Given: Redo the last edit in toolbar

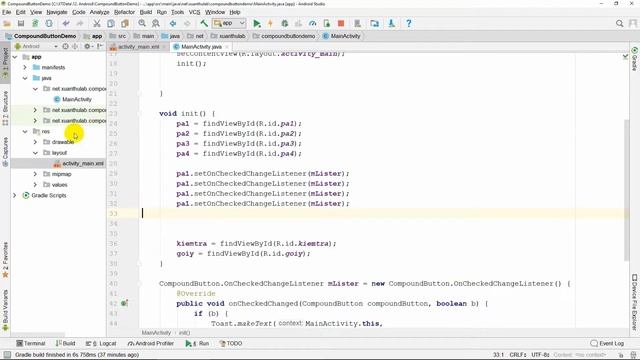Looking at the screenshot, I should tap(80, 23).
